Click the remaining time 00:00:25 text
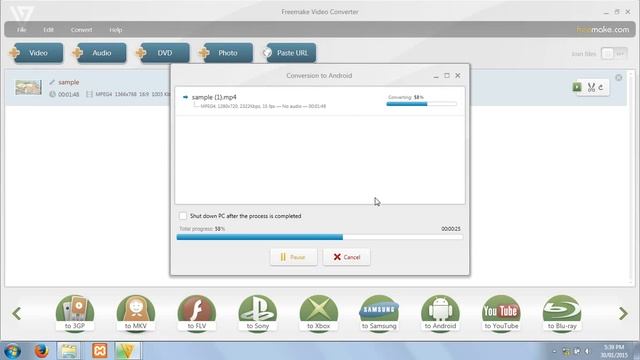Screen dimensions: 640x360 451,229
